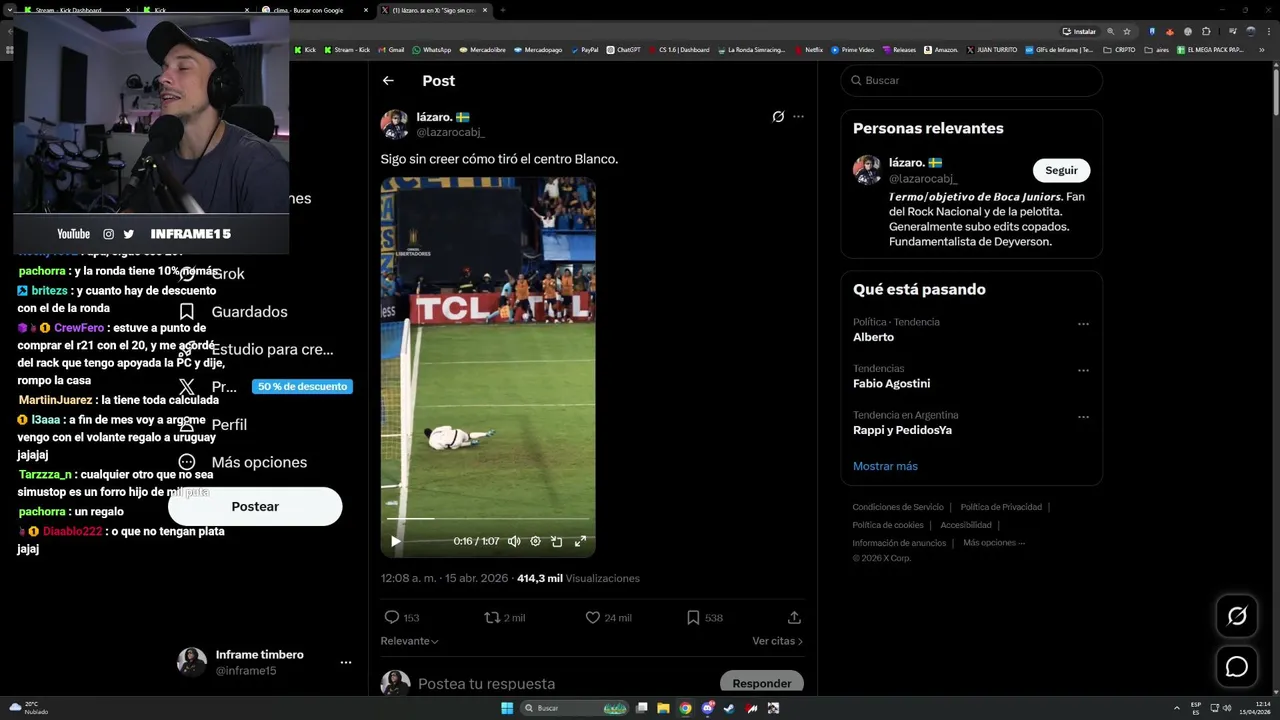This screenshot has width=1280, height=720.
Task: Show hidden system tray icons
Action: click(x=1176, y=708)
